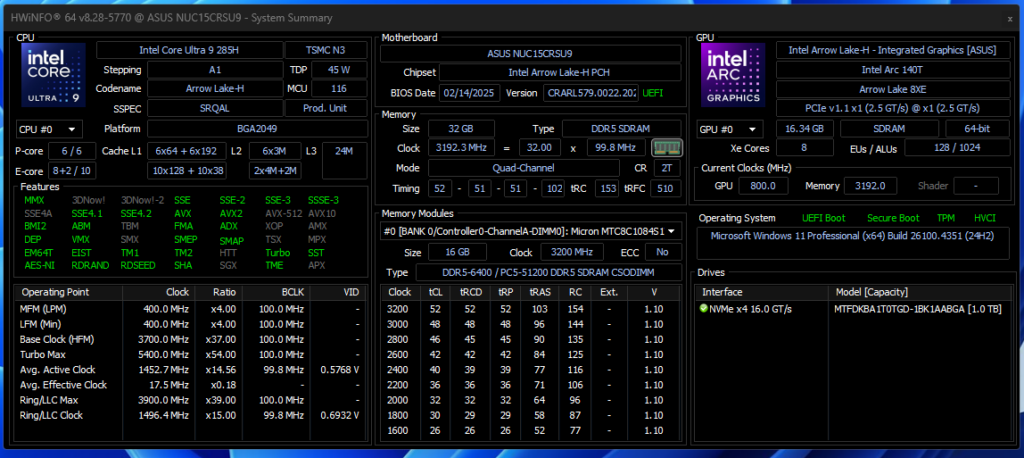The width and height of the screenshot is (1024, 458).
Task: Select the 1600 clock timing row
Action: (x=531, y=430)
